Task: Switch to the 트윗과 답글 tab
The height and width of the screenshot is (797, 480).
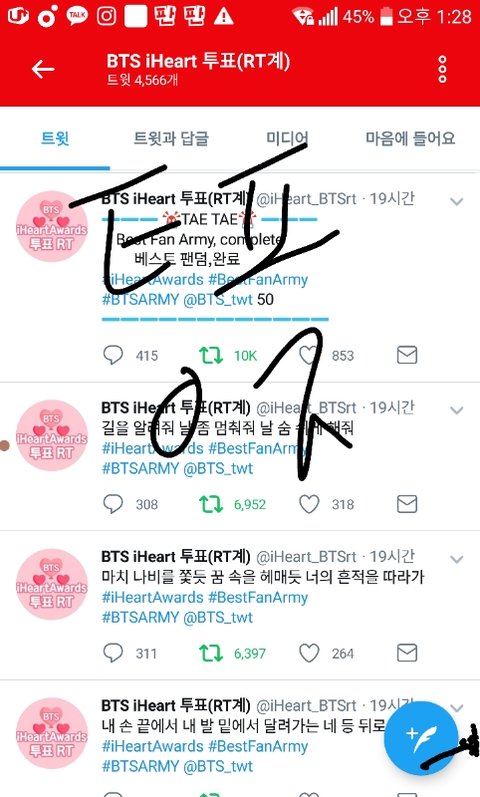Action: [171, 138]
